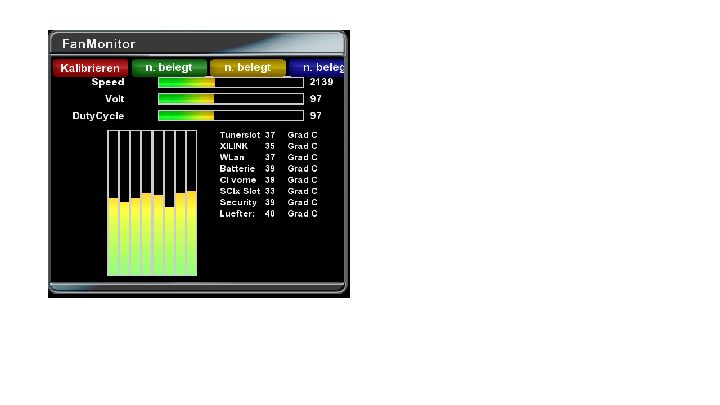Click the Volt progress bar

[x=230, y=99]
